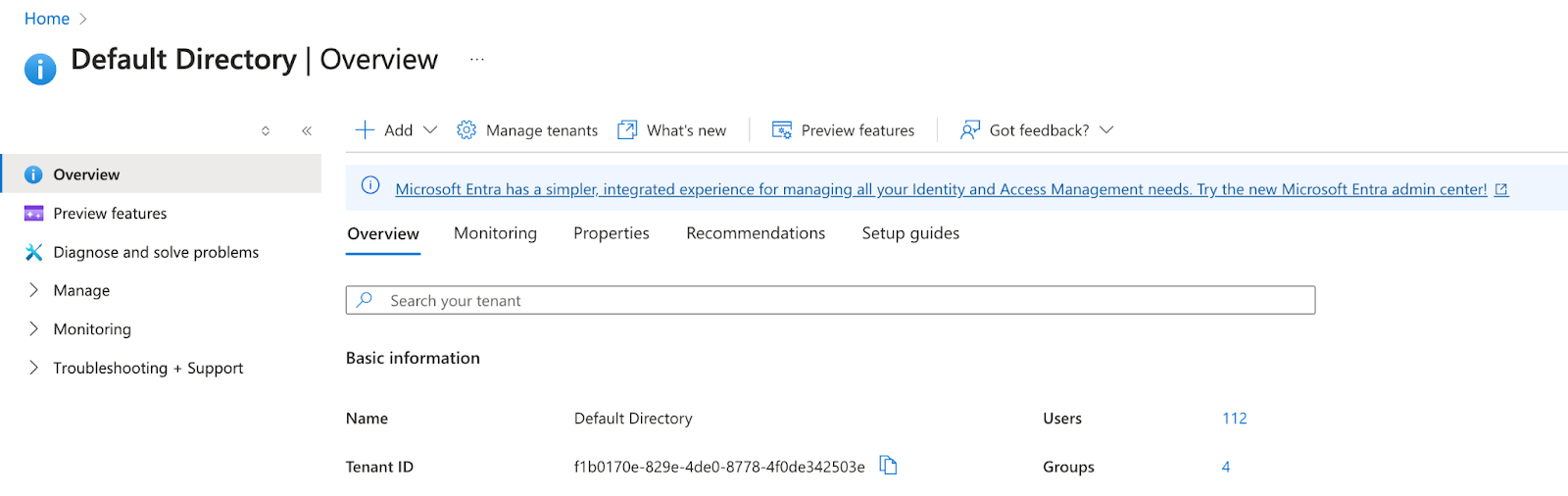Switch to the Properties tab
This screenshot has width=1568, height=496.
(612, 233)
